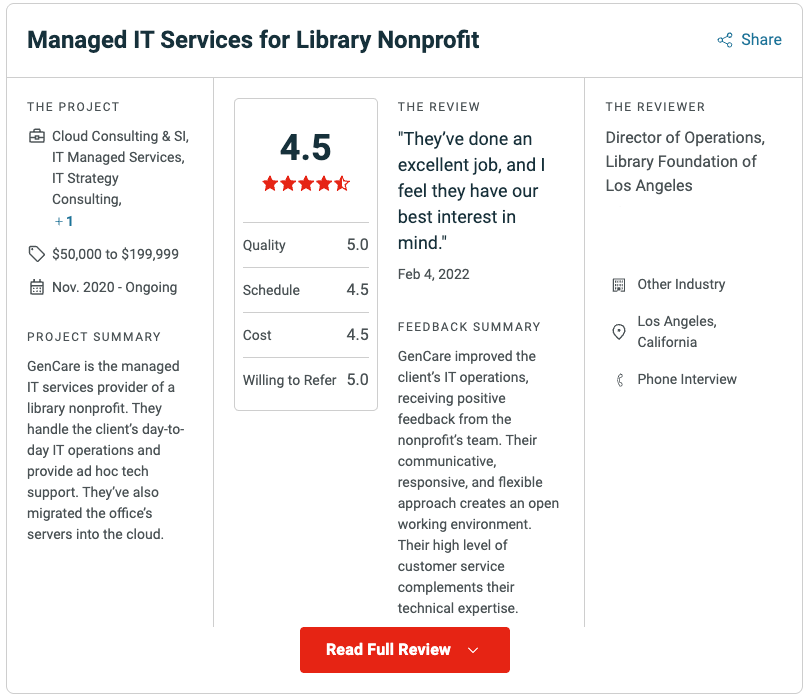
Task: Click the $50,000 to $199,999 budget text
Action: 115,254
